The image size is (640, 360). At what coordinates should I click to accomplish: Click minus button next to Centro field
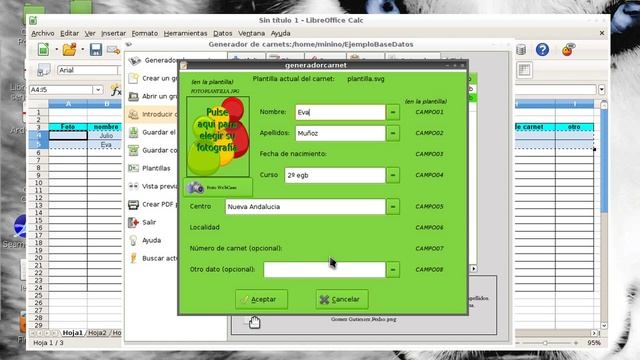tap(393, 207)
